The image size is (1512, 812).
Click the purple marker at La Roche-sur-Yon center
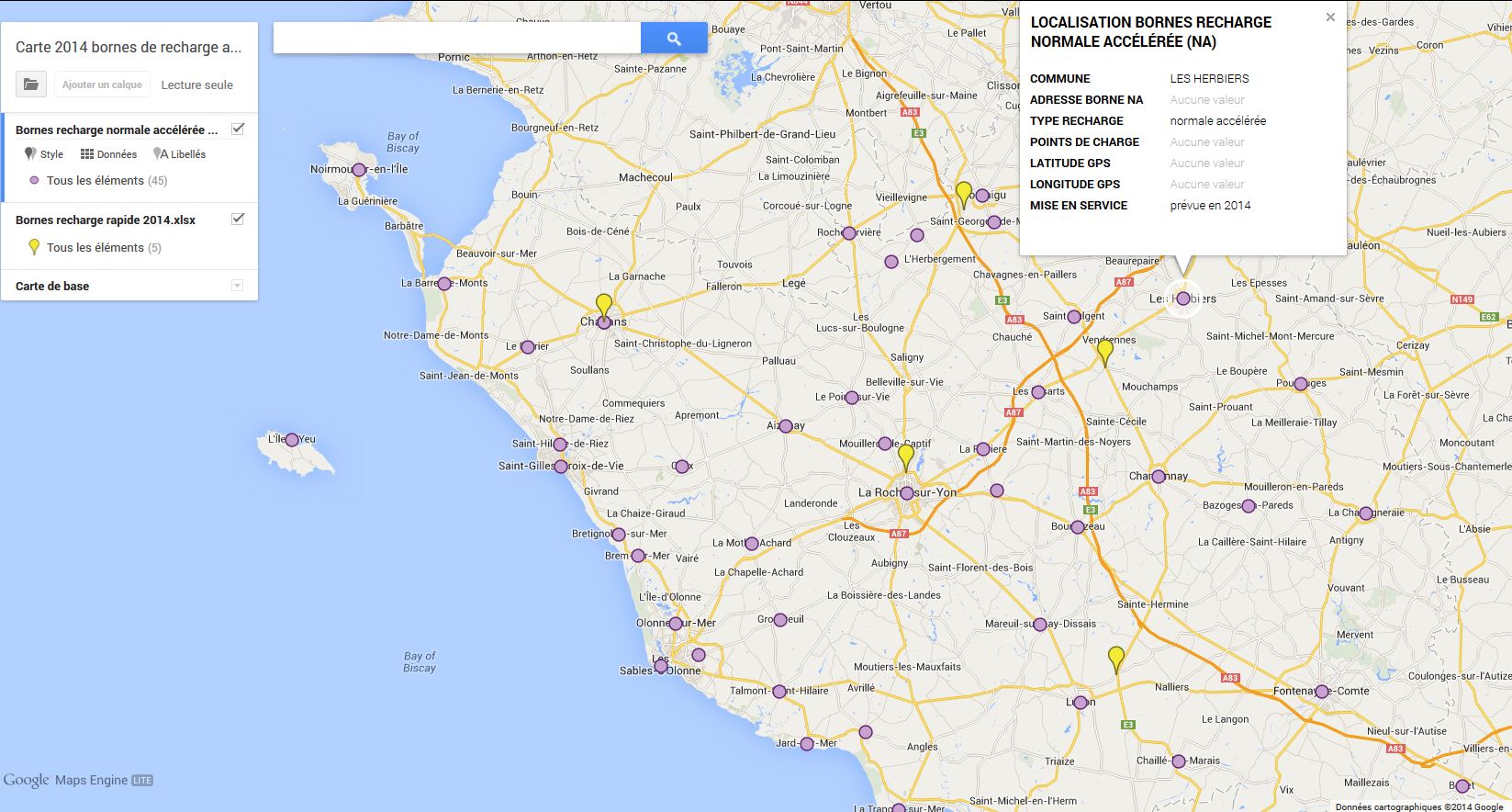pyautogui.click(x=907, y=493)
